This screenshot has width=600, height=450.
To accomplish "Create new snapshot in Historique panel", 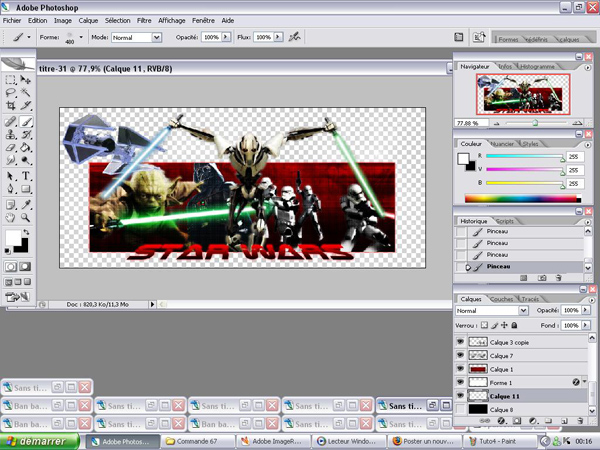I will 542,278.
